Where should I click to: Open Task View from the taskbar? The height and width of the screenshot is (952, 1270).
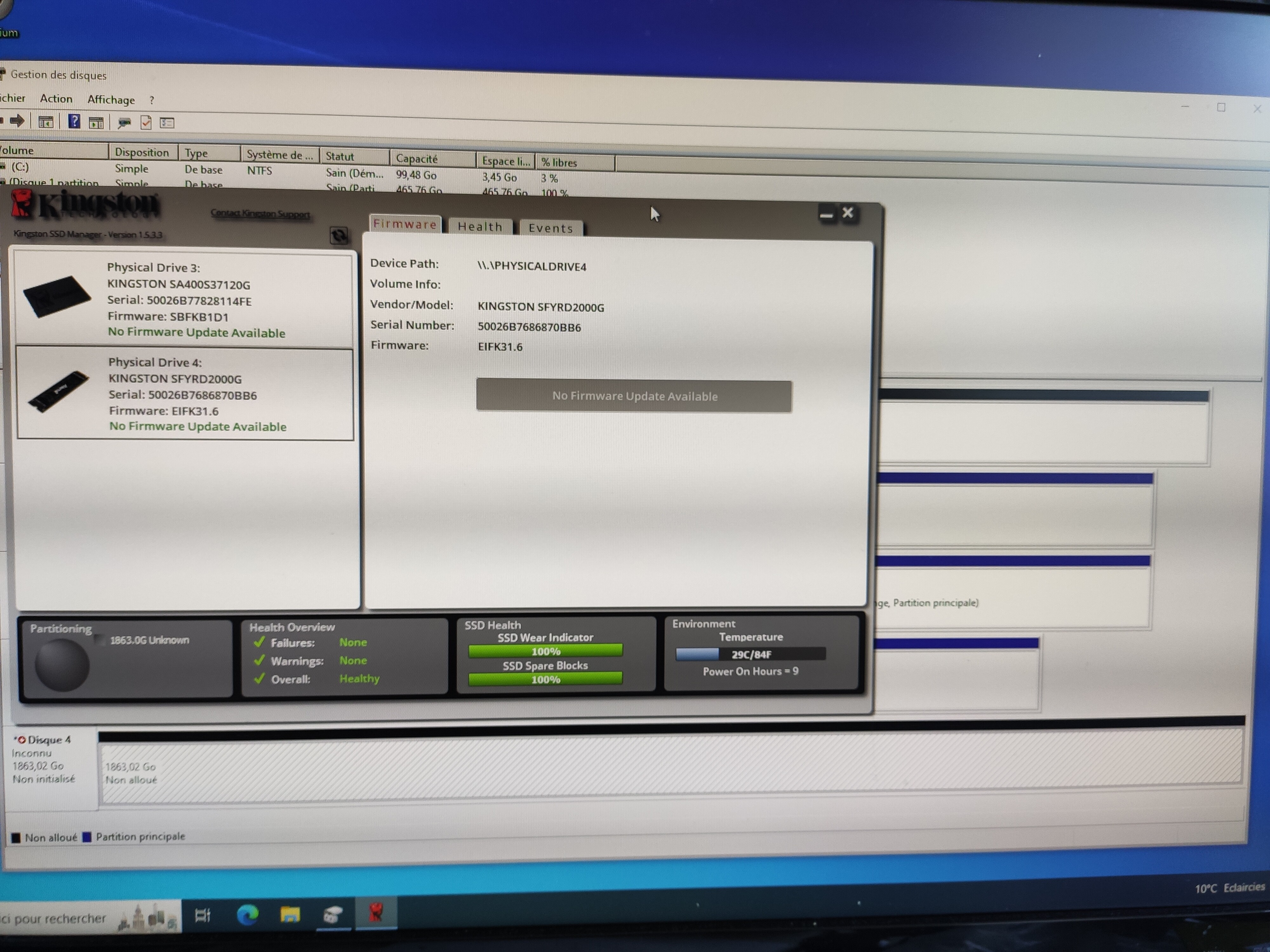[x=203, y=915]
